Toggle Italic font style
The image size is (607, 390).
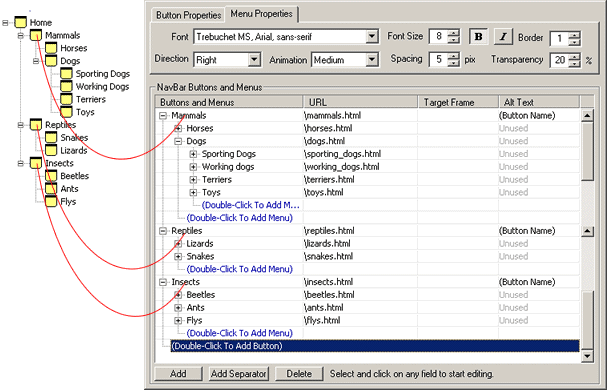(503, 37)
